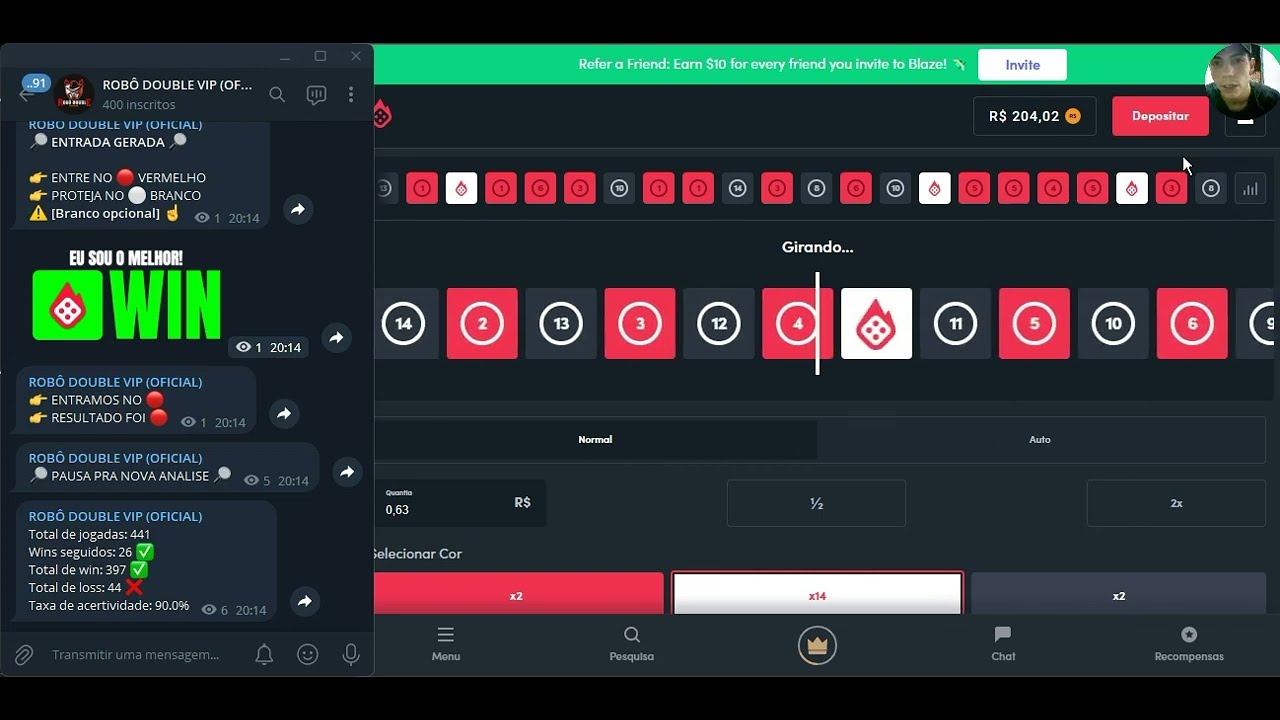Image resolution: width=1280 pixels, height=720 pixels.
Task: Go back from the Telegram channel
Action: (26, 95)
